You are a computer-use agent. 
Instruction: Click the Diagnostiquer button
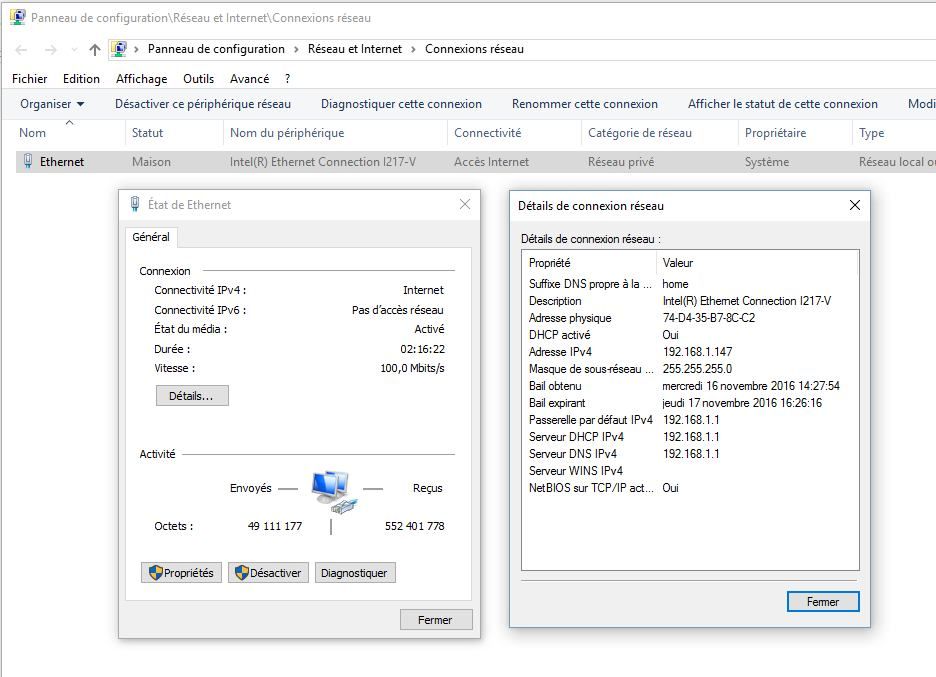pyautogui.click(x=354, y=573)
